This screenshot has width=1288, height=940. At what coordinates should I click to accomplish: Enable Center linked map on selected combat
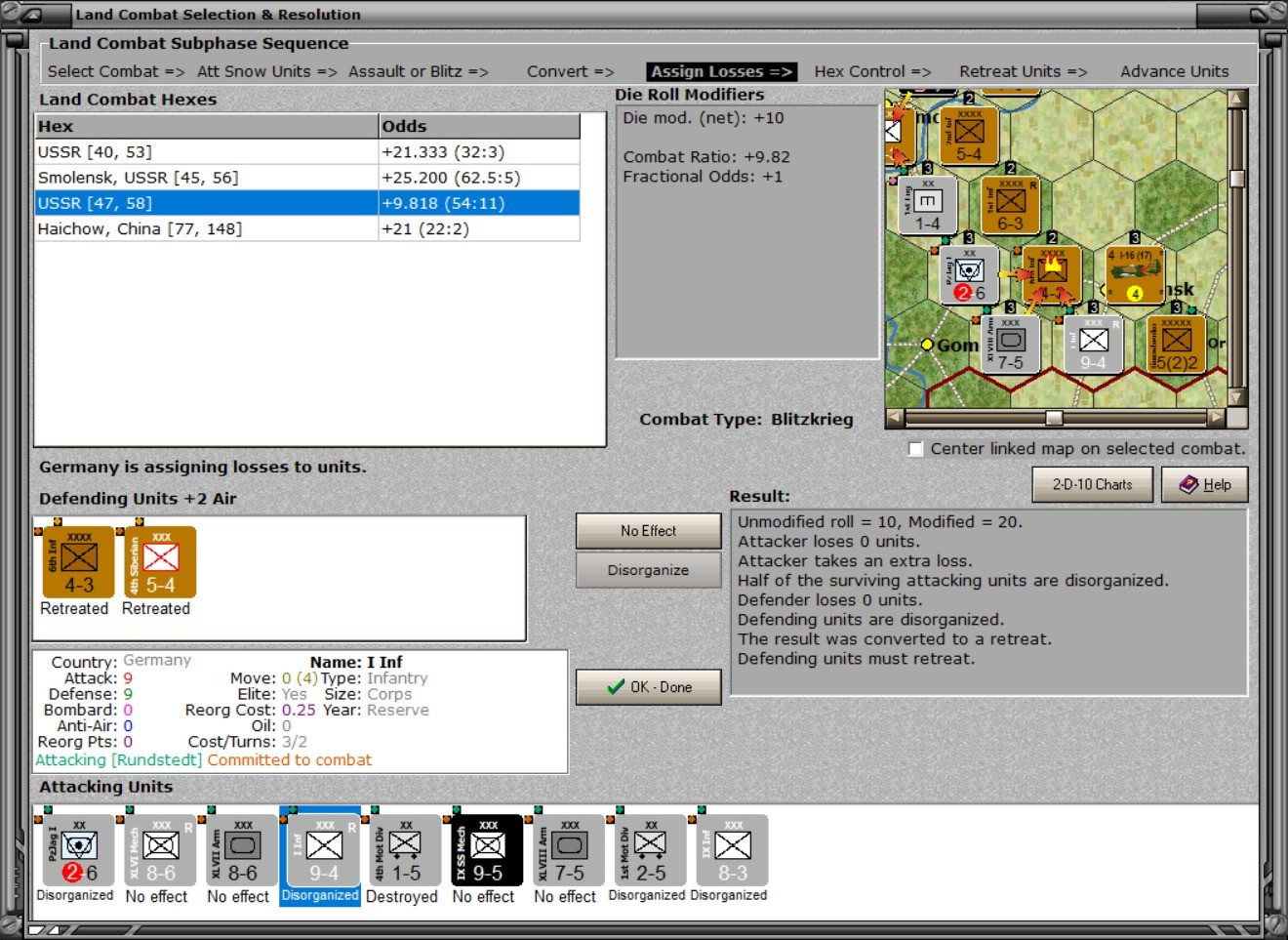point(915,449)
